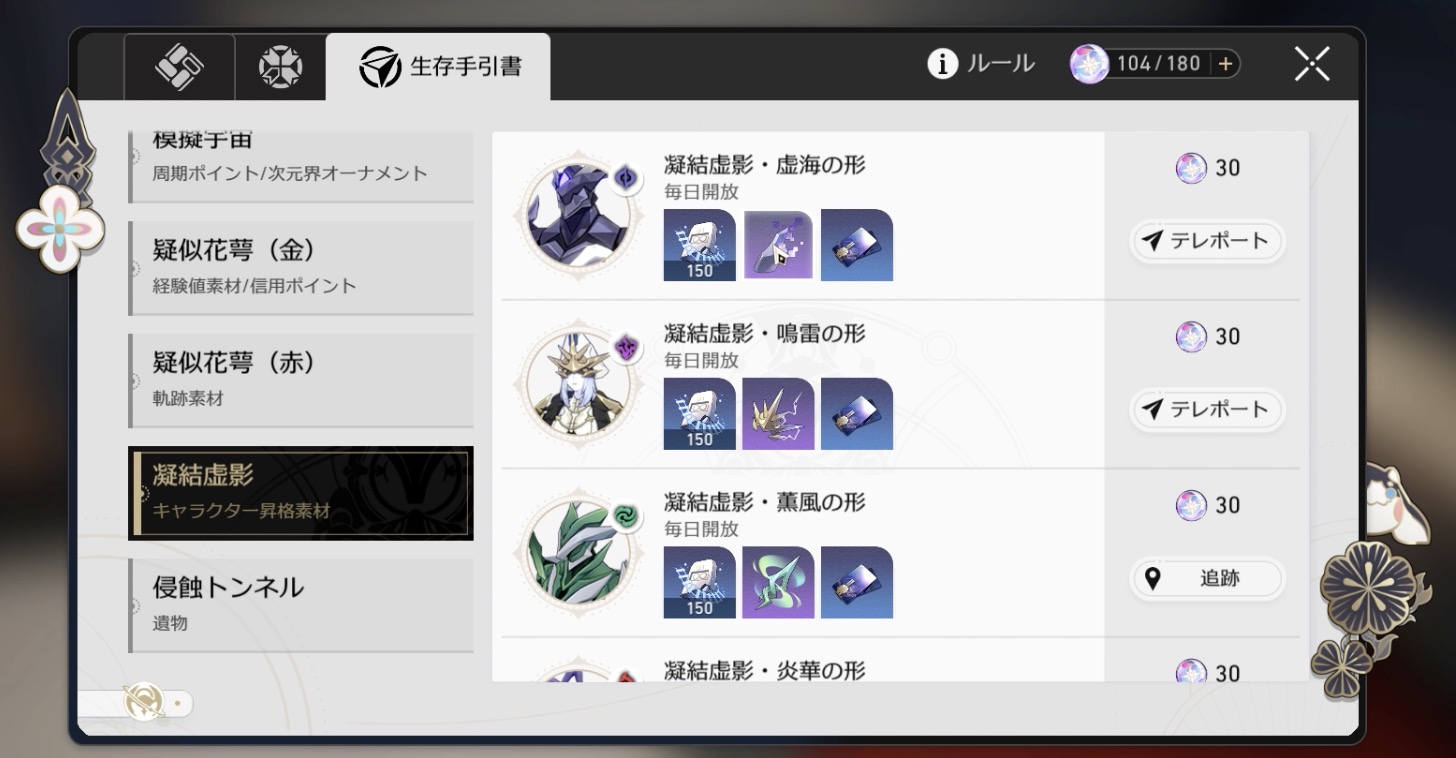
Task: Click the trailblaze power orb icon
Action: point(1089,64)
